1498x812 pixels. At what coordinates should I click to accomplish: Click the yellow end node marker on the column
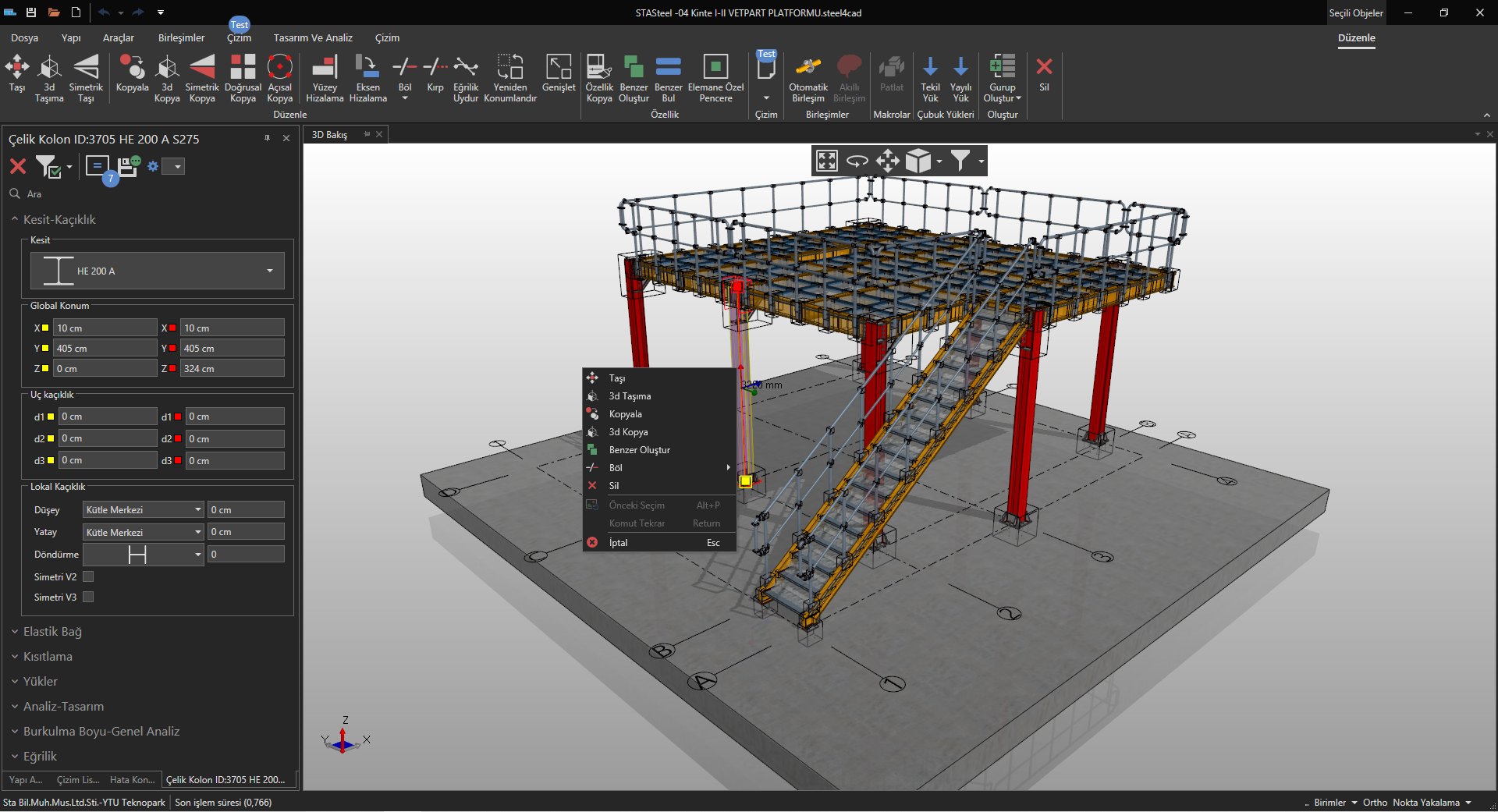[745, 481]
